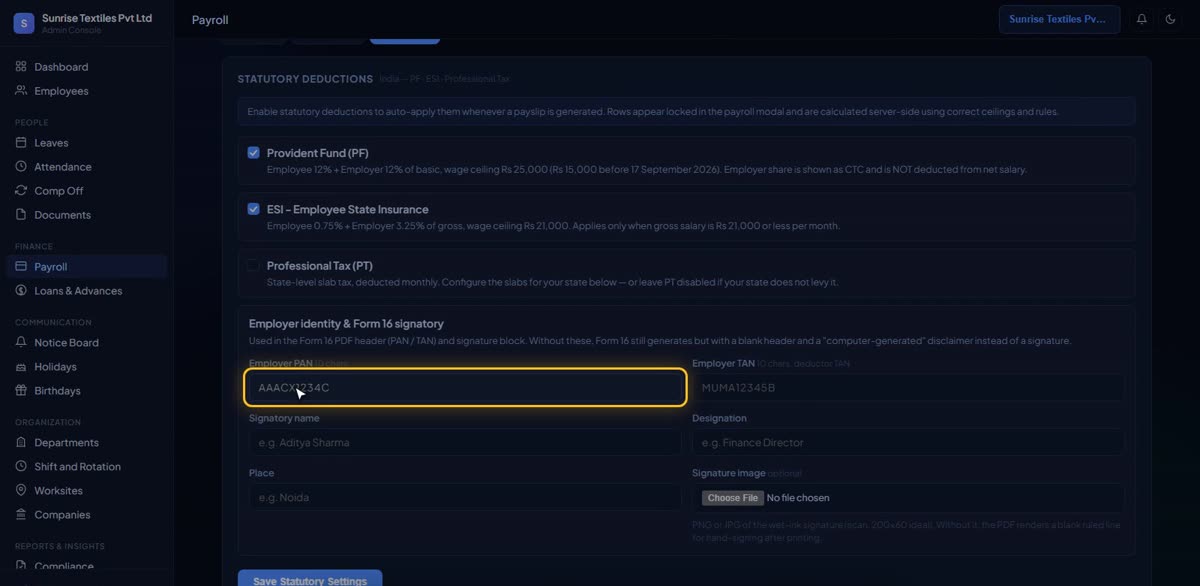Click the 'Admin Console' subtitle

click(x=72, y=30)
